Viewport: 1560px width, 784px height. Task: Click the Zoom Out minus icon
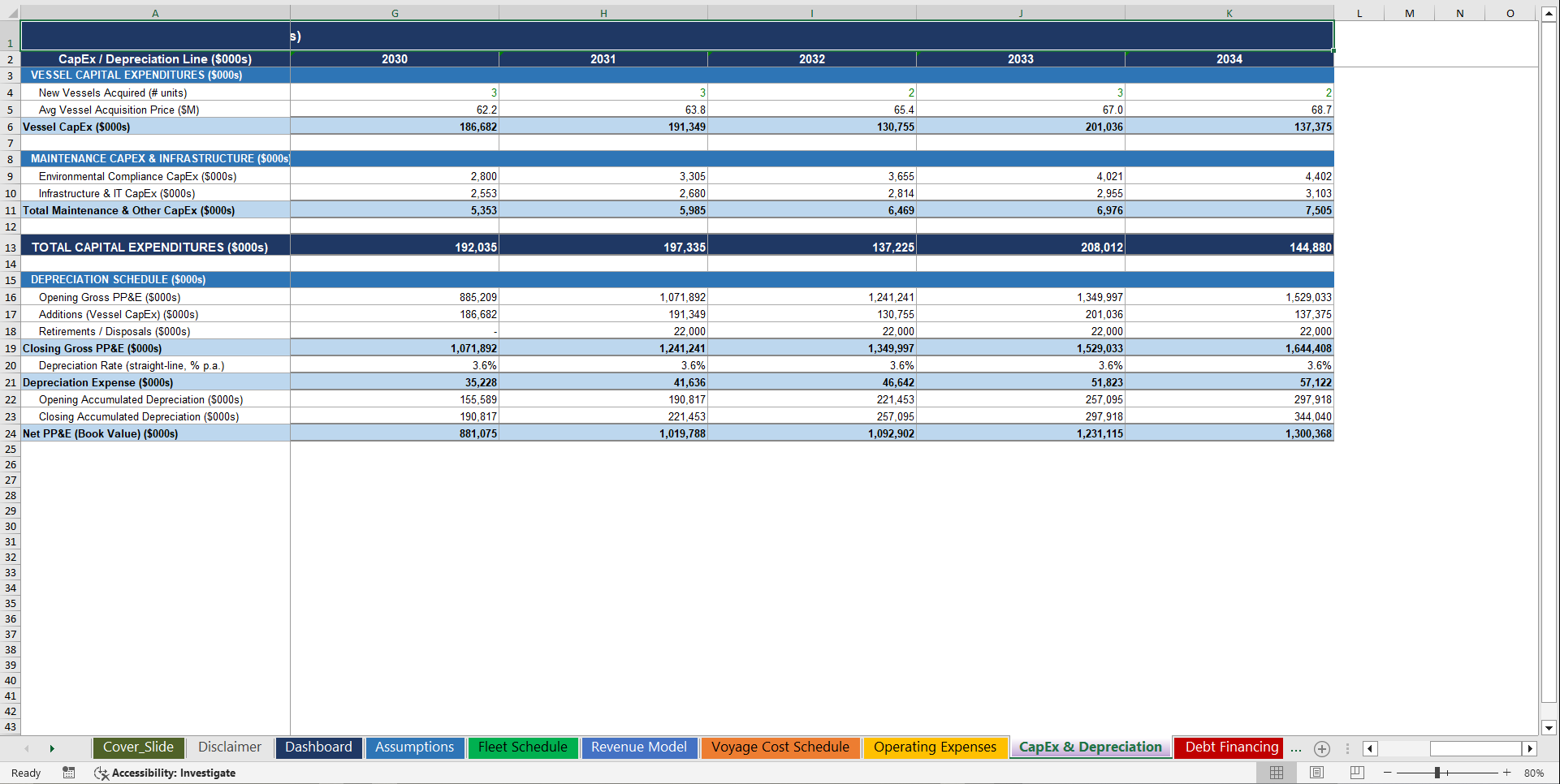pos(1386,773)
